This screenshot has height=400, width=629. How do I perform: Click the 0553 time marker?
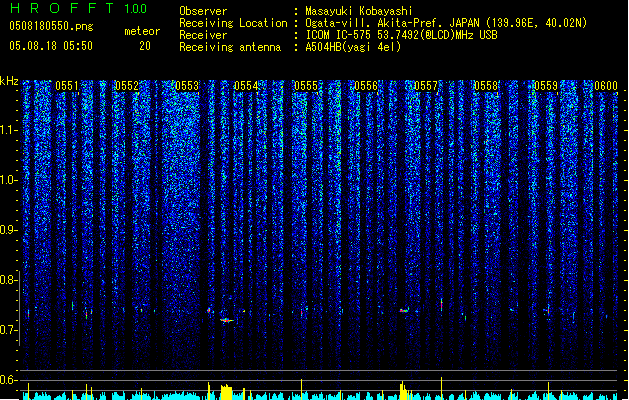pyautogui.click(x=187, y=86)
